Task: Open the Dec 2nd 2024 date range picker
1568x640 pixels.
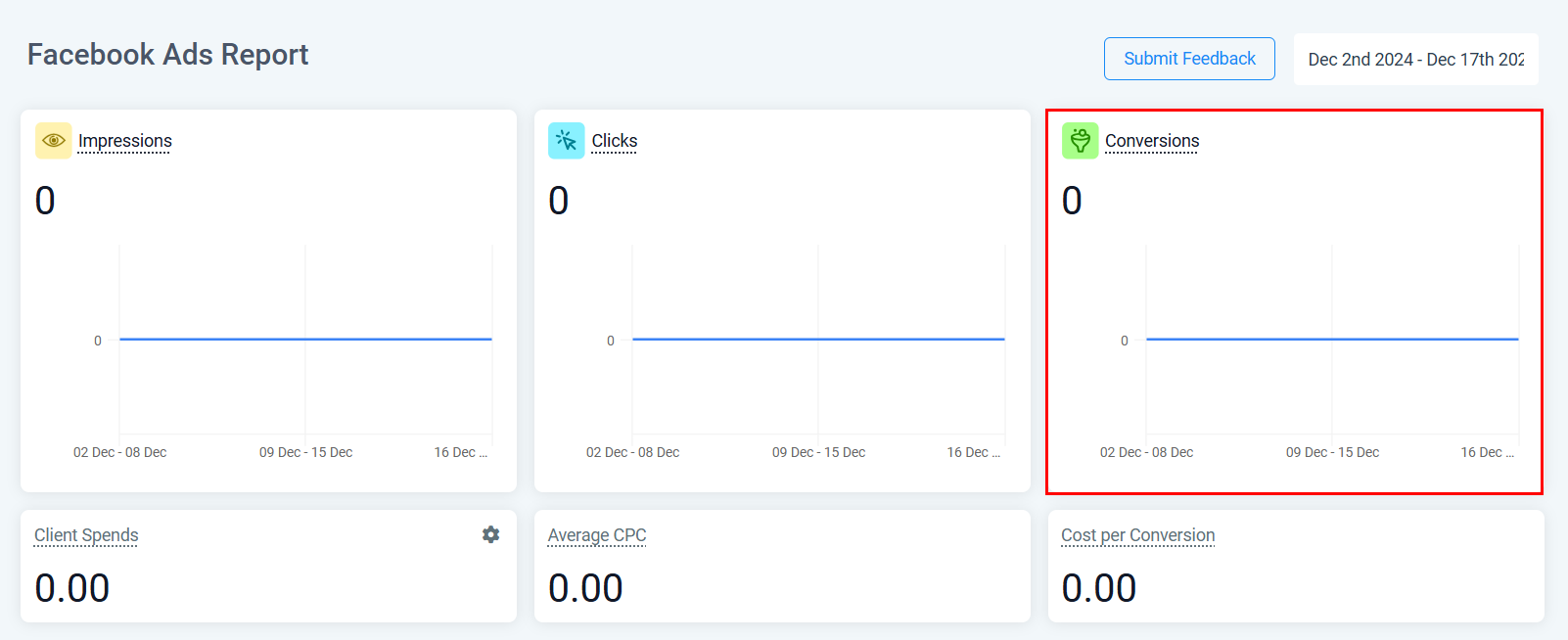Action: (1415, 60)
